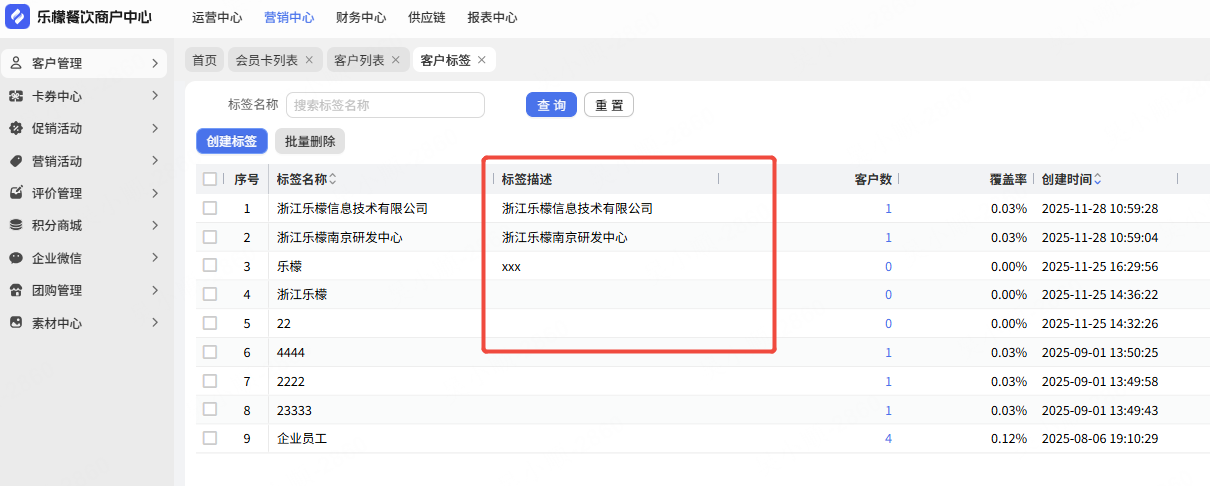Viewport: 1210px width, 486px height.
Task: Select the checkbox for 企业员工 row
Action: [210, 438]
